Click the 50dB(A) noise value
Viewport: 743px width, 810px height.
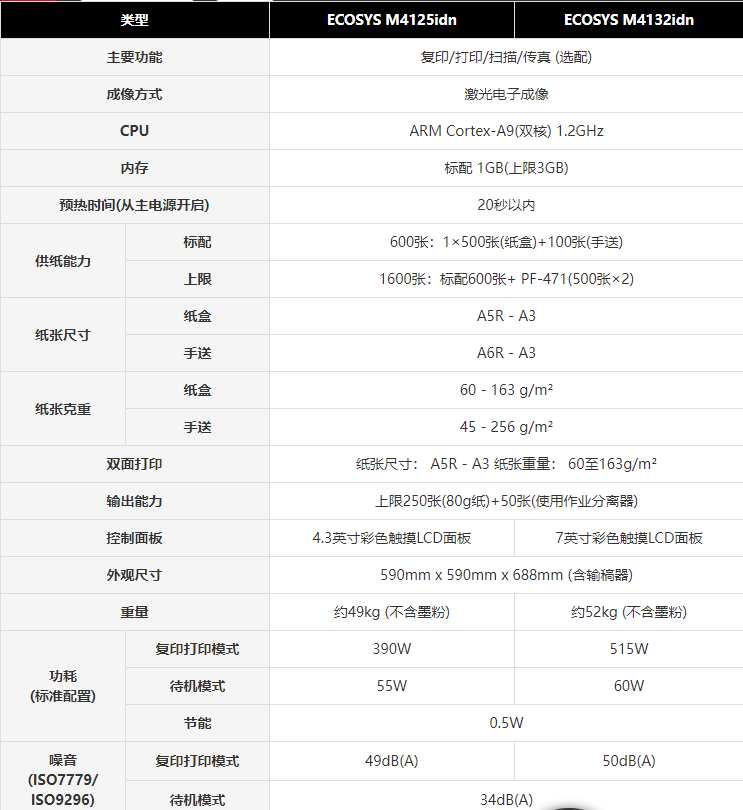click(629, 761)
